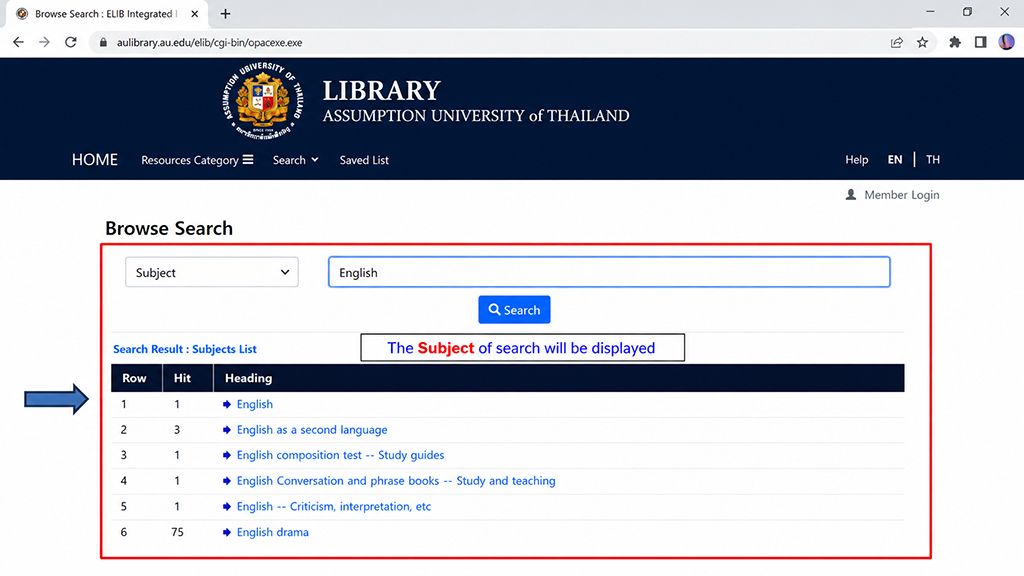Open the Chrome profile avatar
This screenshot has width=1024, height=576.
(1006, 42)
